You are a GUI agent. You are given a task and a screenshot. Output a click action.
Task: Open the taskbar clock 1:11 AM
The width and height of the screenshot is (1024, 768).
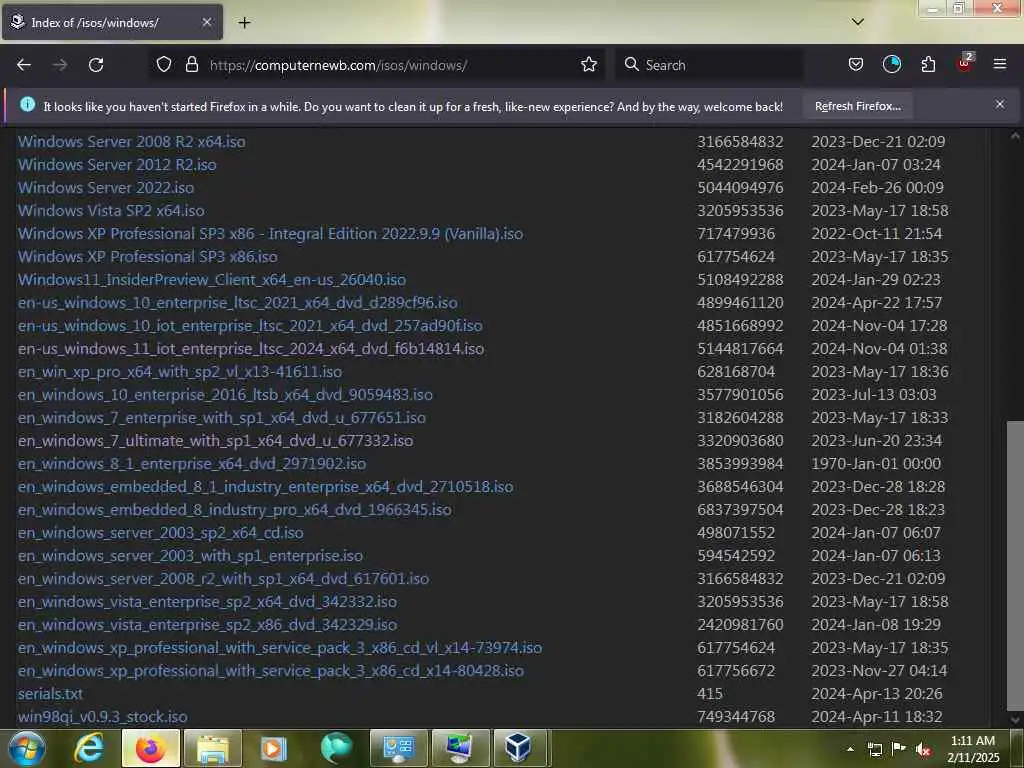(x=972, y=748)
